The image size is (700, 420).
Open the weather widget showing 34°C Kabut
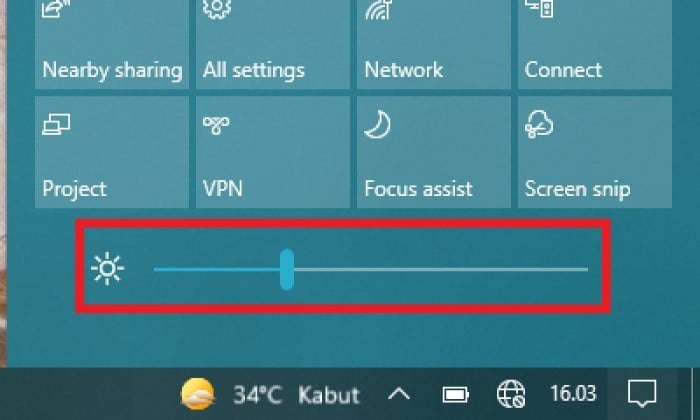click(x=270, y=394)
